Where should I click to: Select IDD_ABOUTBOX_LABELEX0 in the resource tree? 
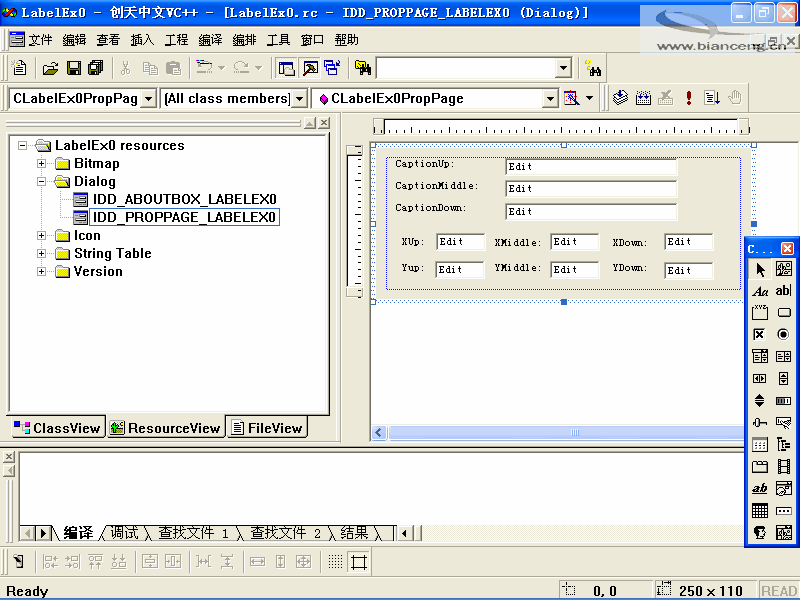click(184, 199)
